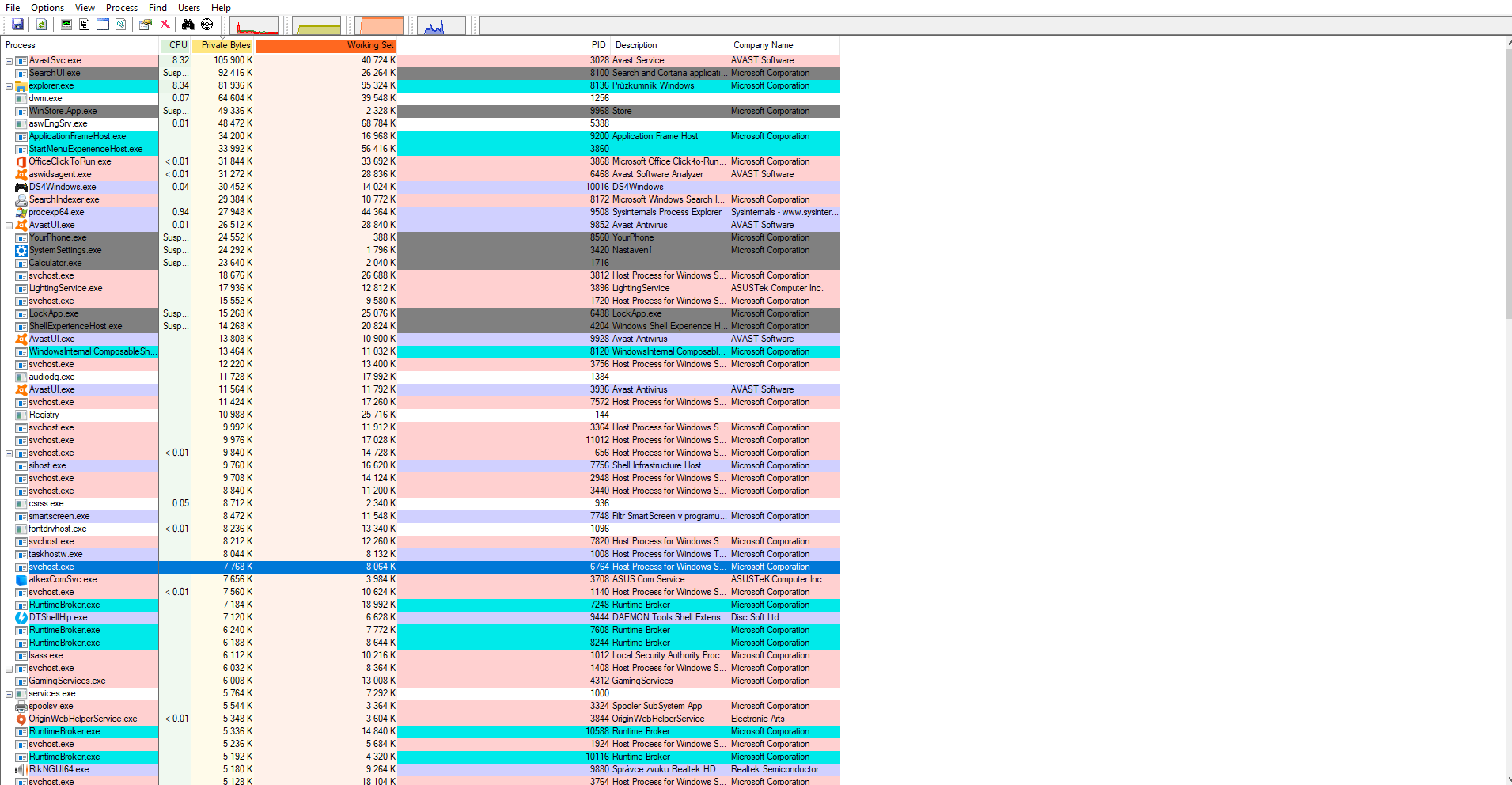This screenshot has width=1512, height=785.
Task: Select the WinStore.App.exe process row
Action: click(420, 111)
